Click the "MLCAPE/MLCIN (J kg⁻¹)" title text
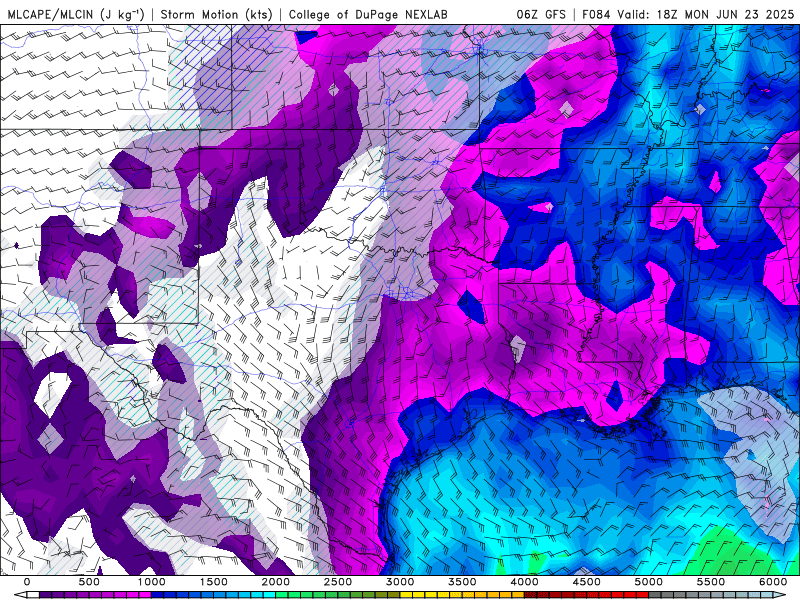This screenshot has width=800, height=600. [x=75, y=14]
